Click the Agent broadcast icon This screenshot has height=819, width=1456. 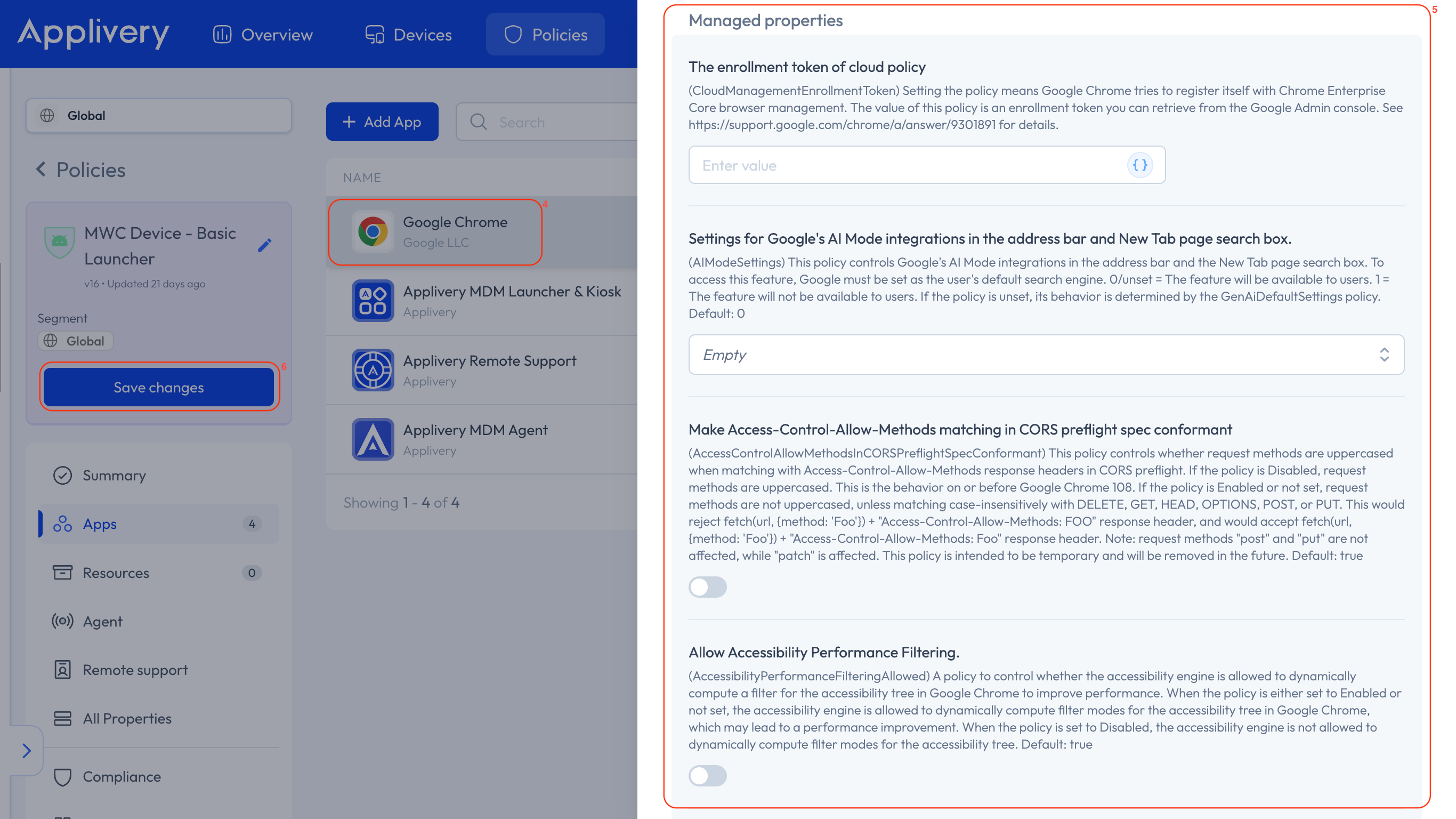(x=62, y=621)
